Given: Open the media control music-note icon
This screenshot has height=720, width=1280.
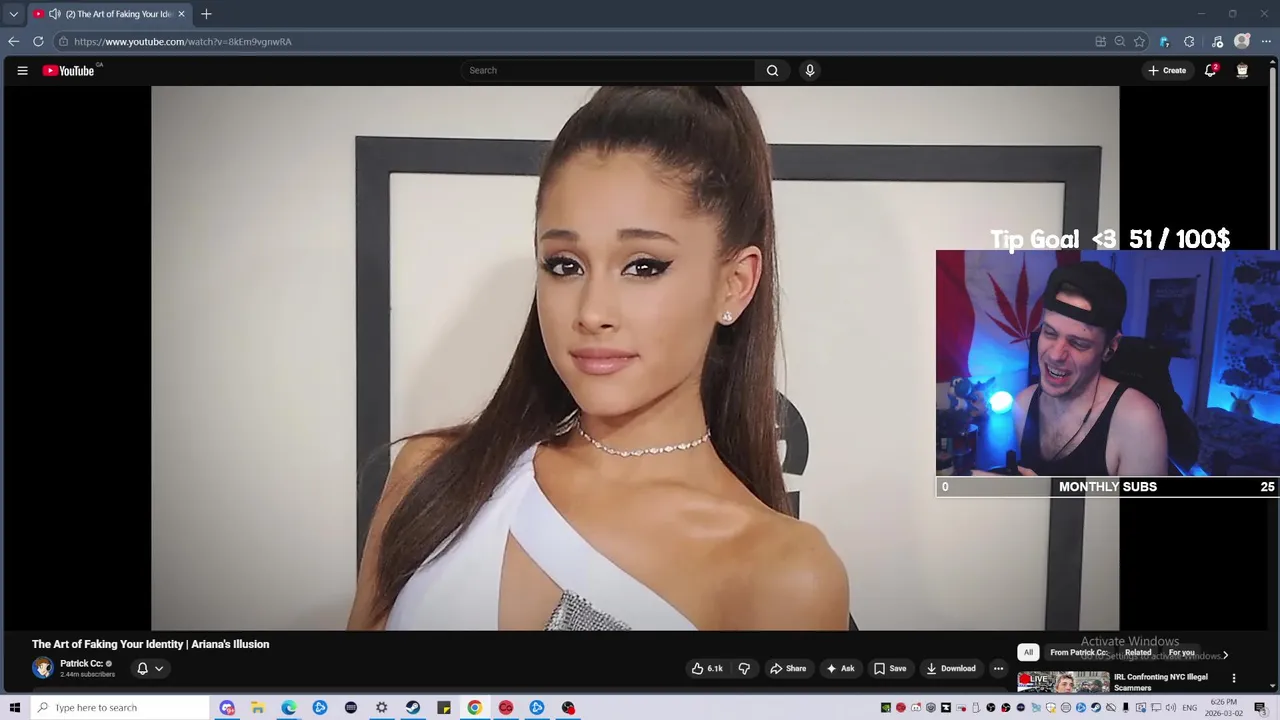Looking at the screenshot, I should pos(1217,42).
